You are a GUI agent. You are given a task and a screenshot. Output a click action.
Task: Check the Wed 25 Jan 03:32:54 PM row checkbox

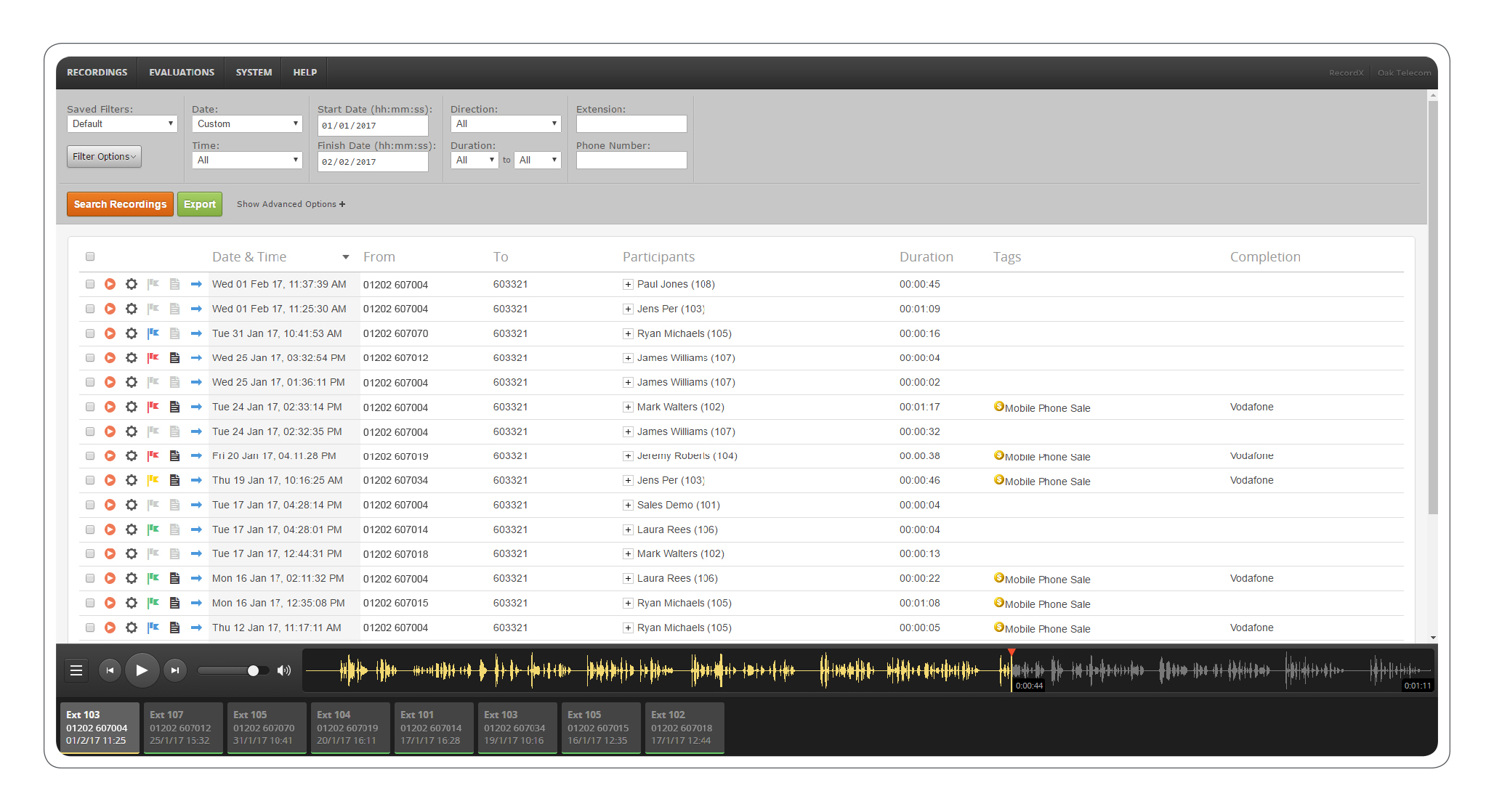pyautogui.click(x=90, y=357)
